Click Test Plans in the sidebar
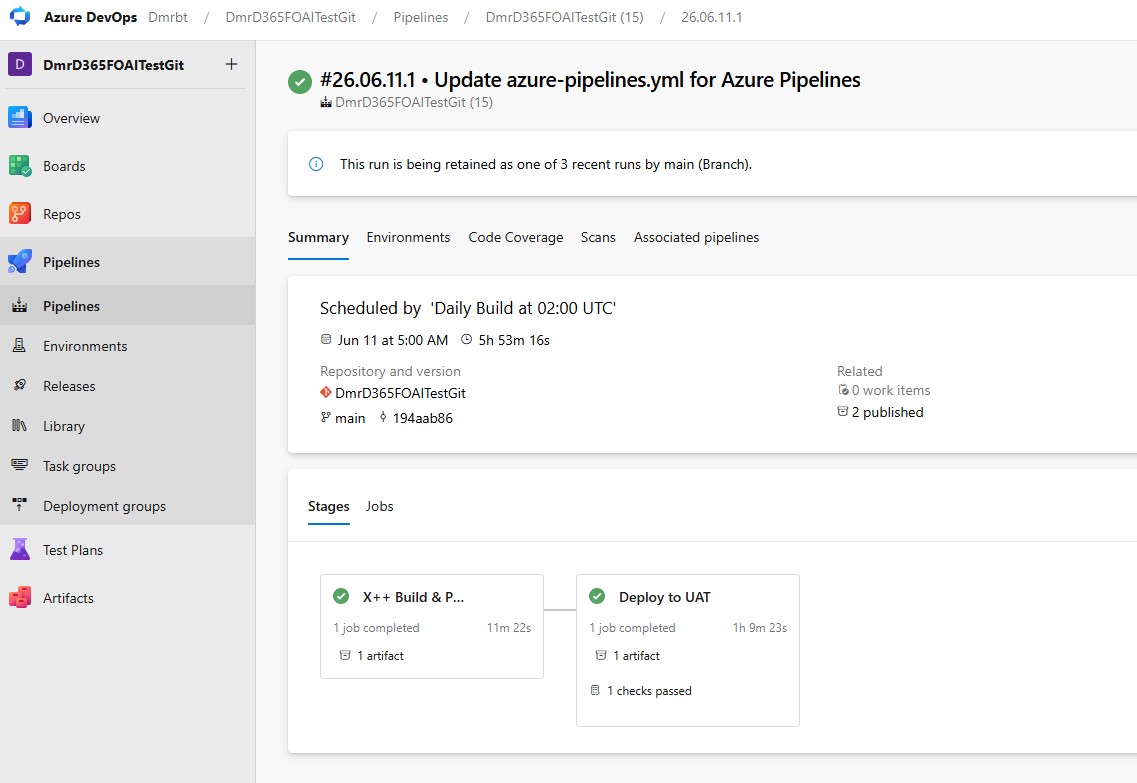1137x783 pixels. click(x=73, y=550)
